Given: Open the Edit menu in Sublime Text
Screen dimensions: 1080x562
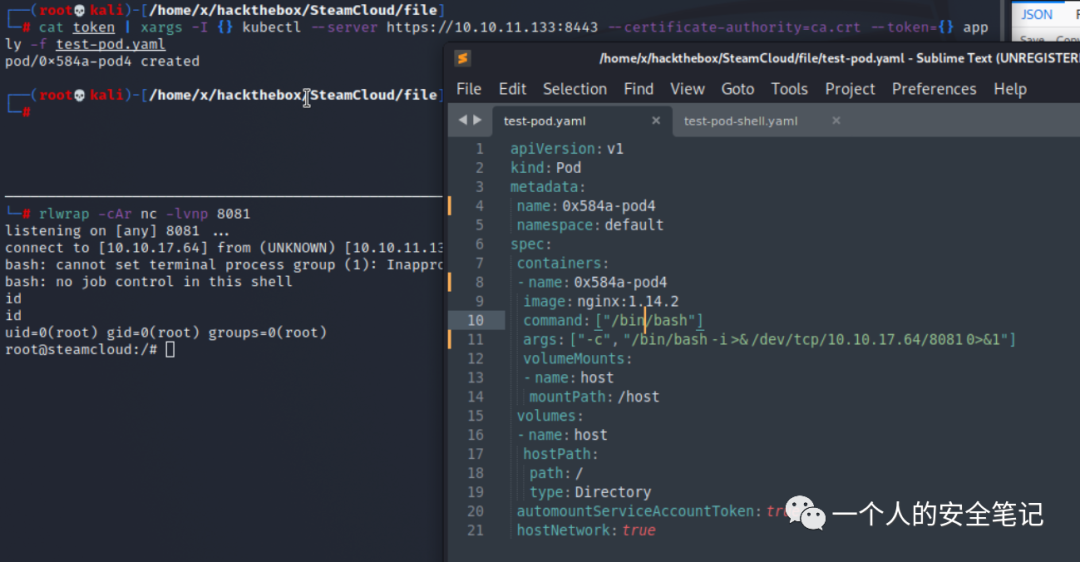Looking at the screenshot, I should tap(512, 89).
